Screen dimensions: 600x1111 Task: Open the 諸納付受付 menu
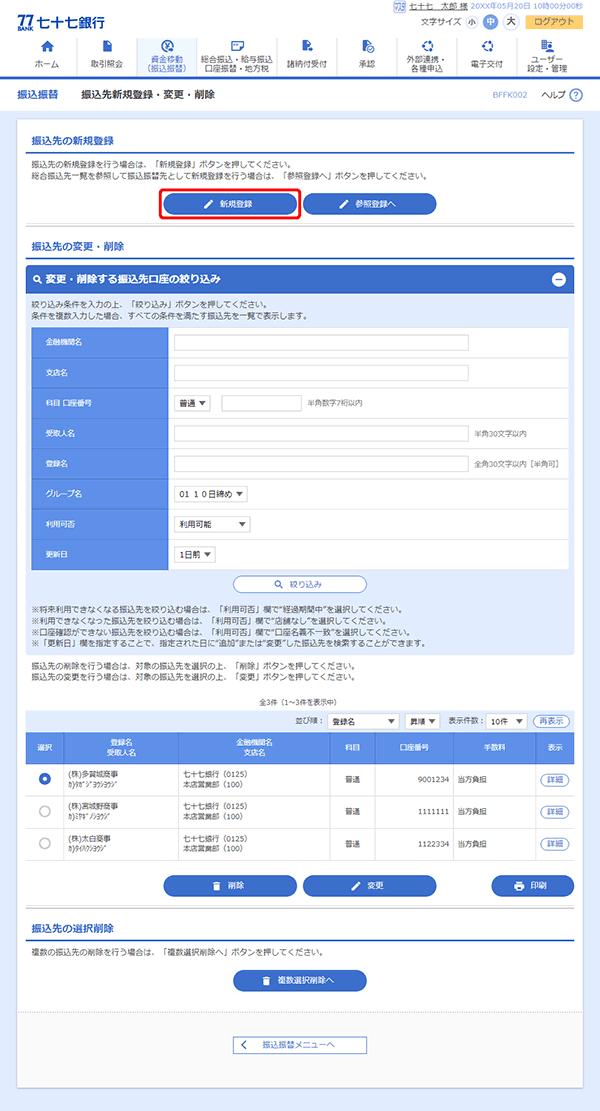[307, 57]
